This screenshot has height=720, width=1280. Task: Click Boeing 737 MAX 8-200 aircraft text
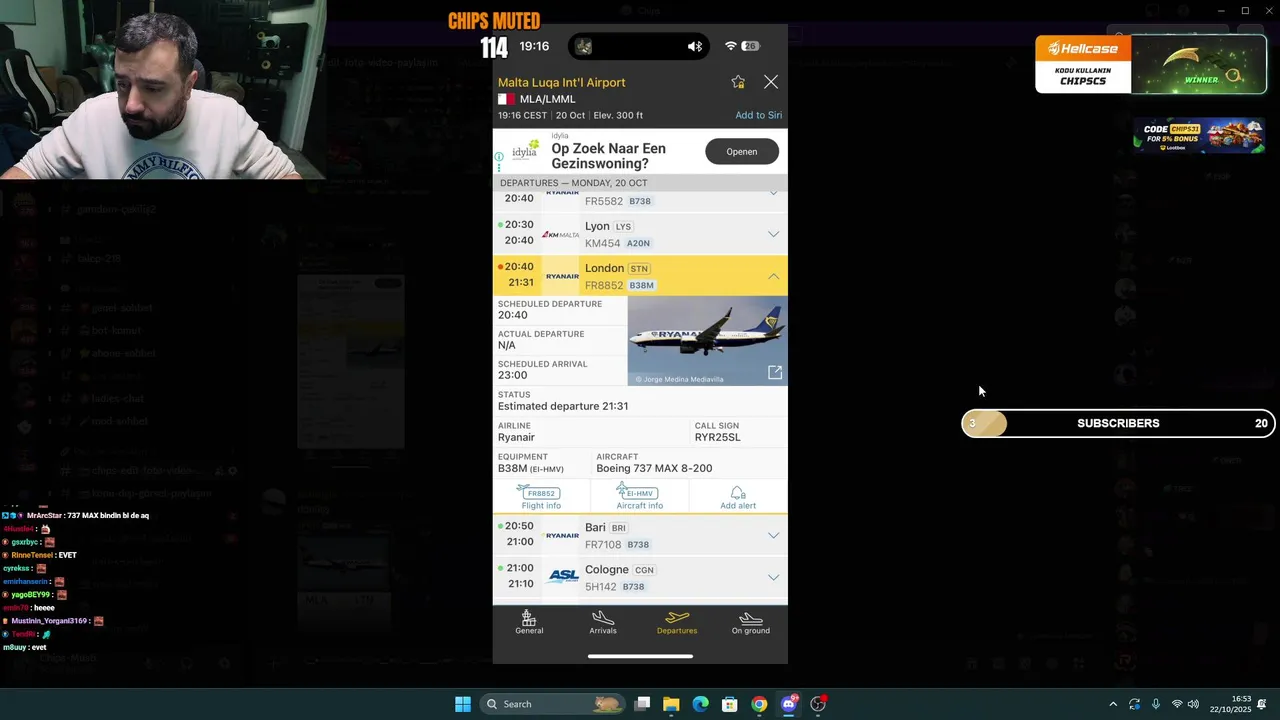(654, 468)
